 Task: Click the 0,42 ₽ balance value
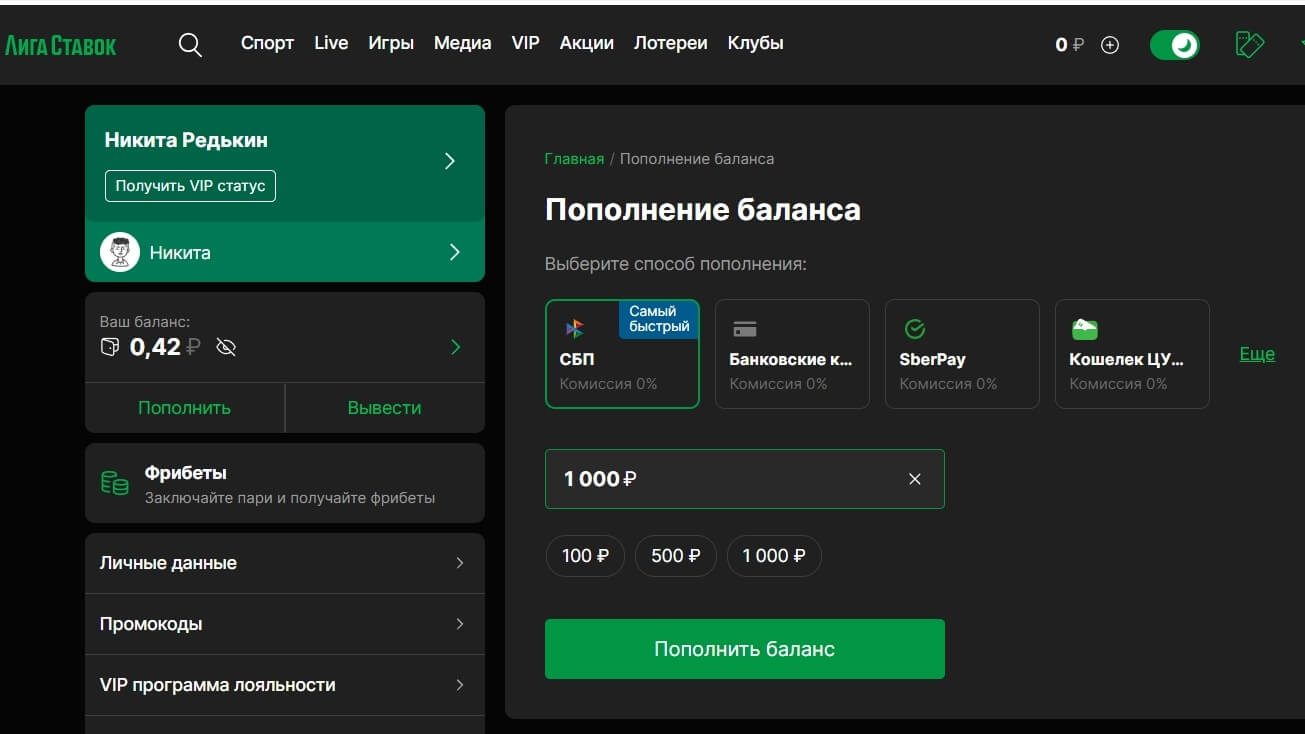(165, 347)
